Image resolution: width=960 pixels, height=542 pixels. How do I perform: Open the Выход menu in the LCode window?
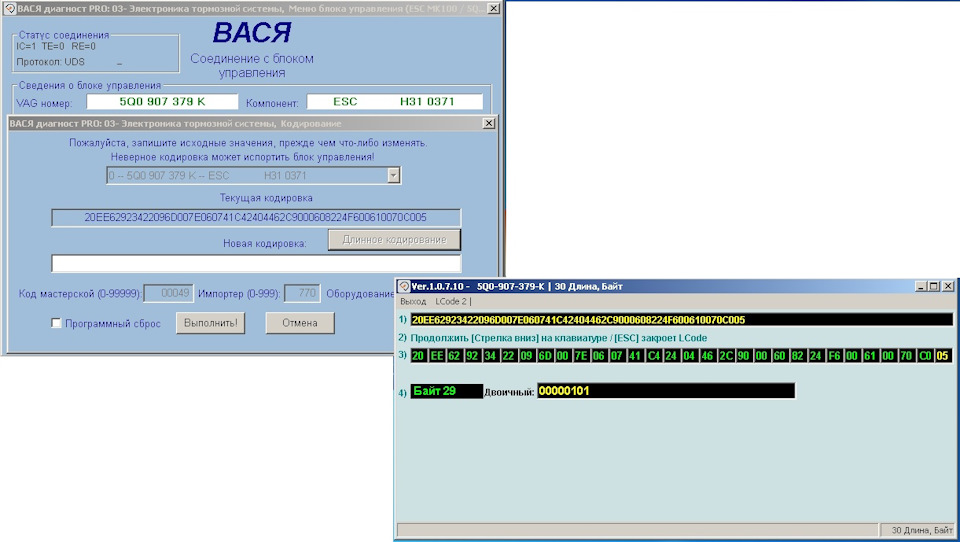tap(413, 302)
